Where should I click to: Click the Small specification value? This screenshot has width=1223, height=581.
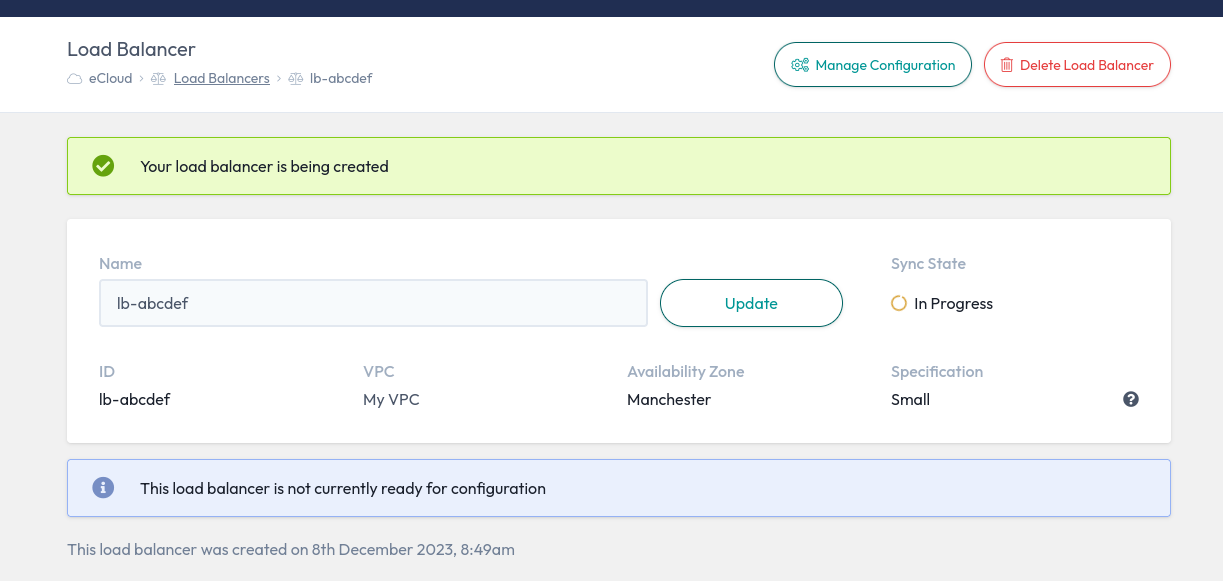[x=910, y=400]
